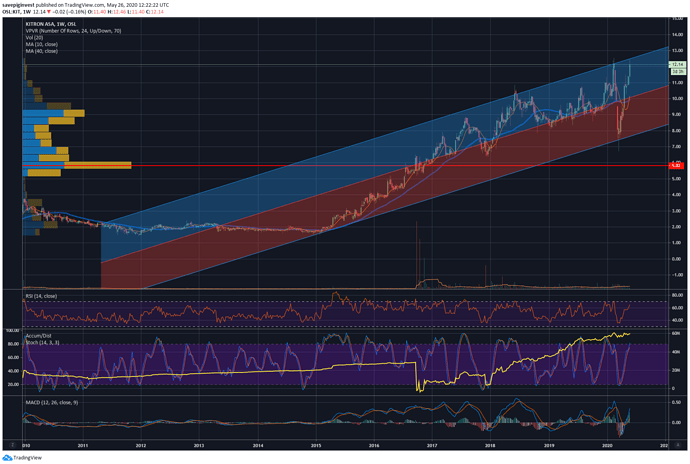Screen dimensions: 690x464
Task: Click the RSI 60.00 scale label
Action: (x=677, y=308)
